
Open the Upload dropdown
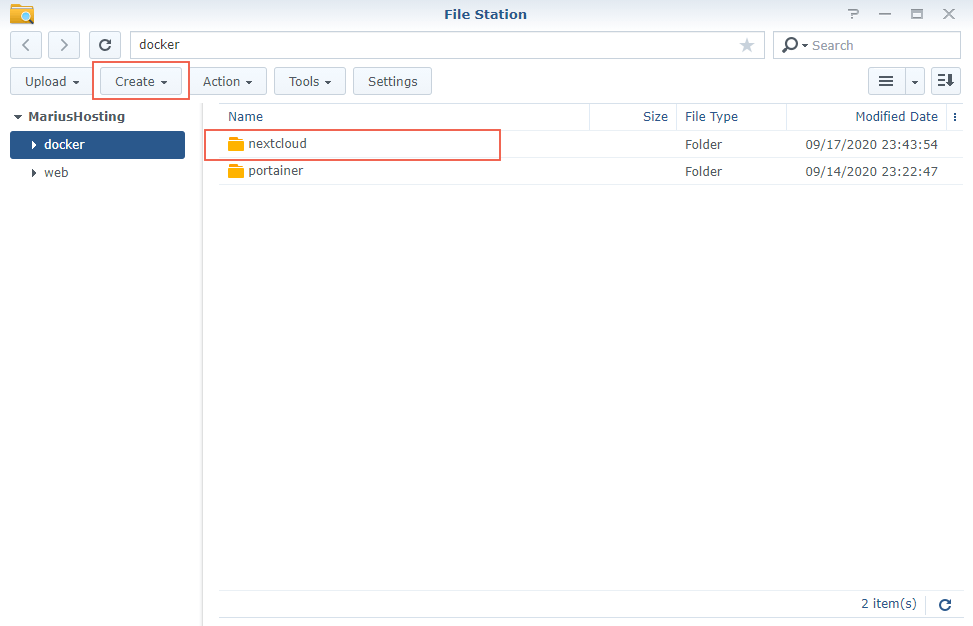click(x=48, y=81)
